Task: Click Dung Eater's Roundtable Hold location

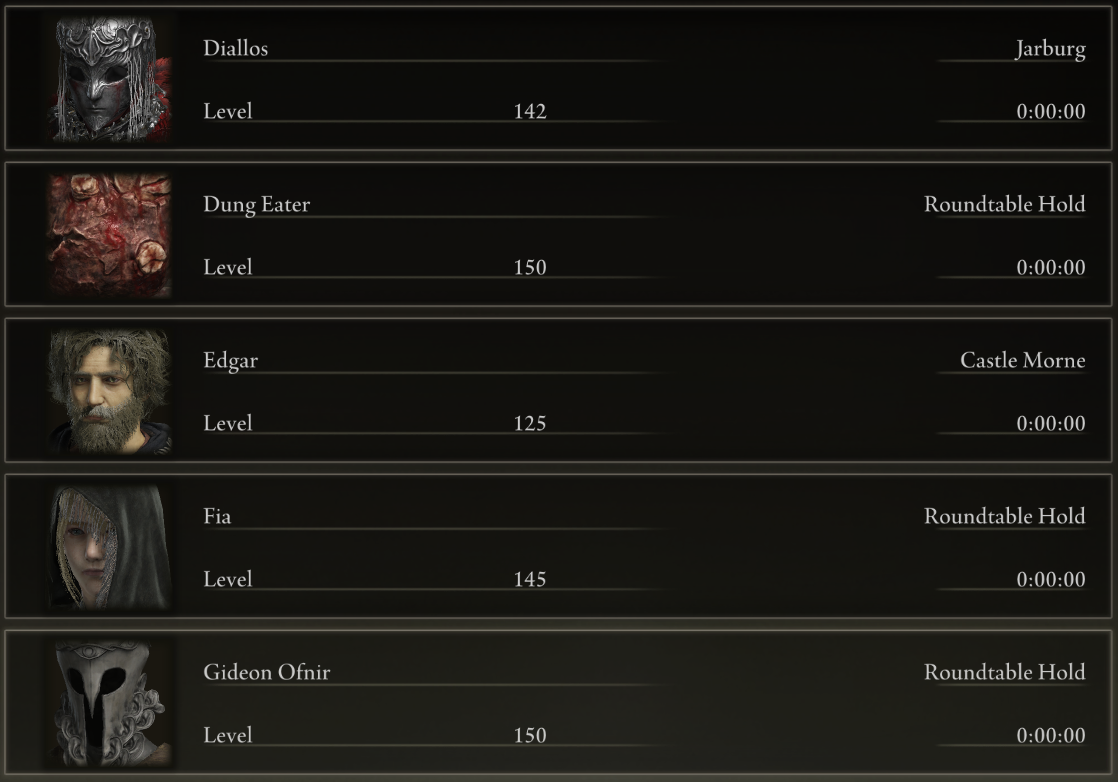Action: 1005,204
